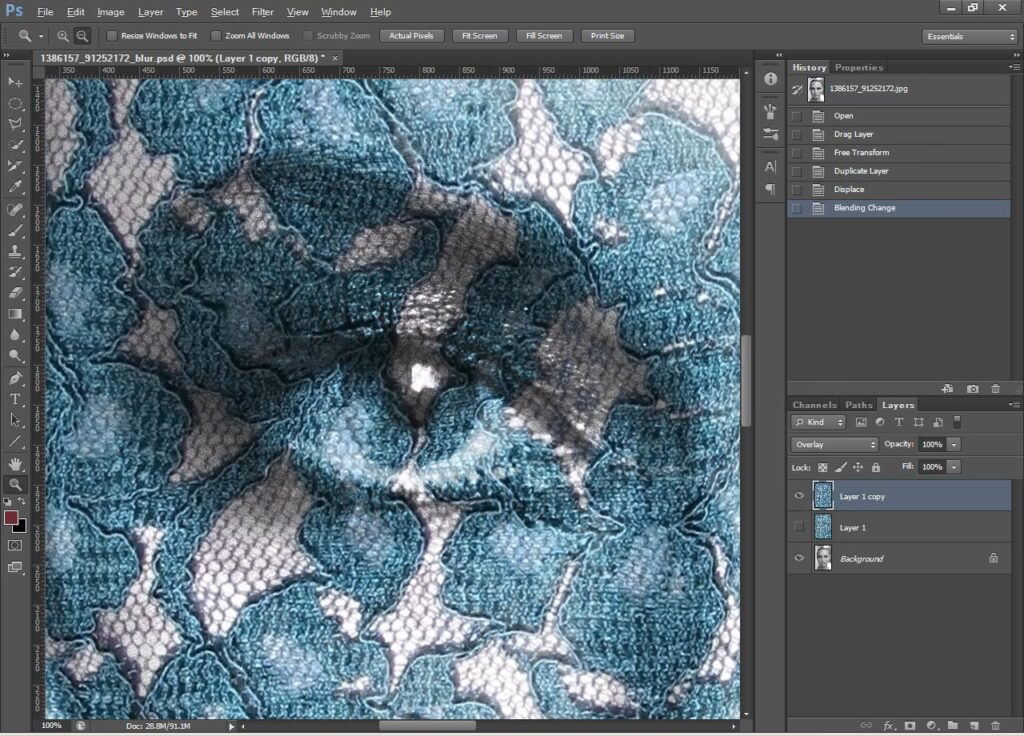Image resolution: width=1024 pixels, height=736 pixels.
Task: Click the Fit Screen button
Action: tap(479, 36)
